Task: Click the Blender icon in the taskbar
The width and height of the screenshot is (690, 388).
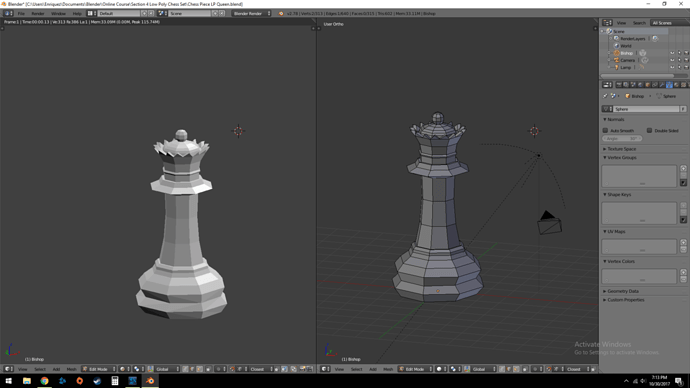Action: [x=150, y=381]
